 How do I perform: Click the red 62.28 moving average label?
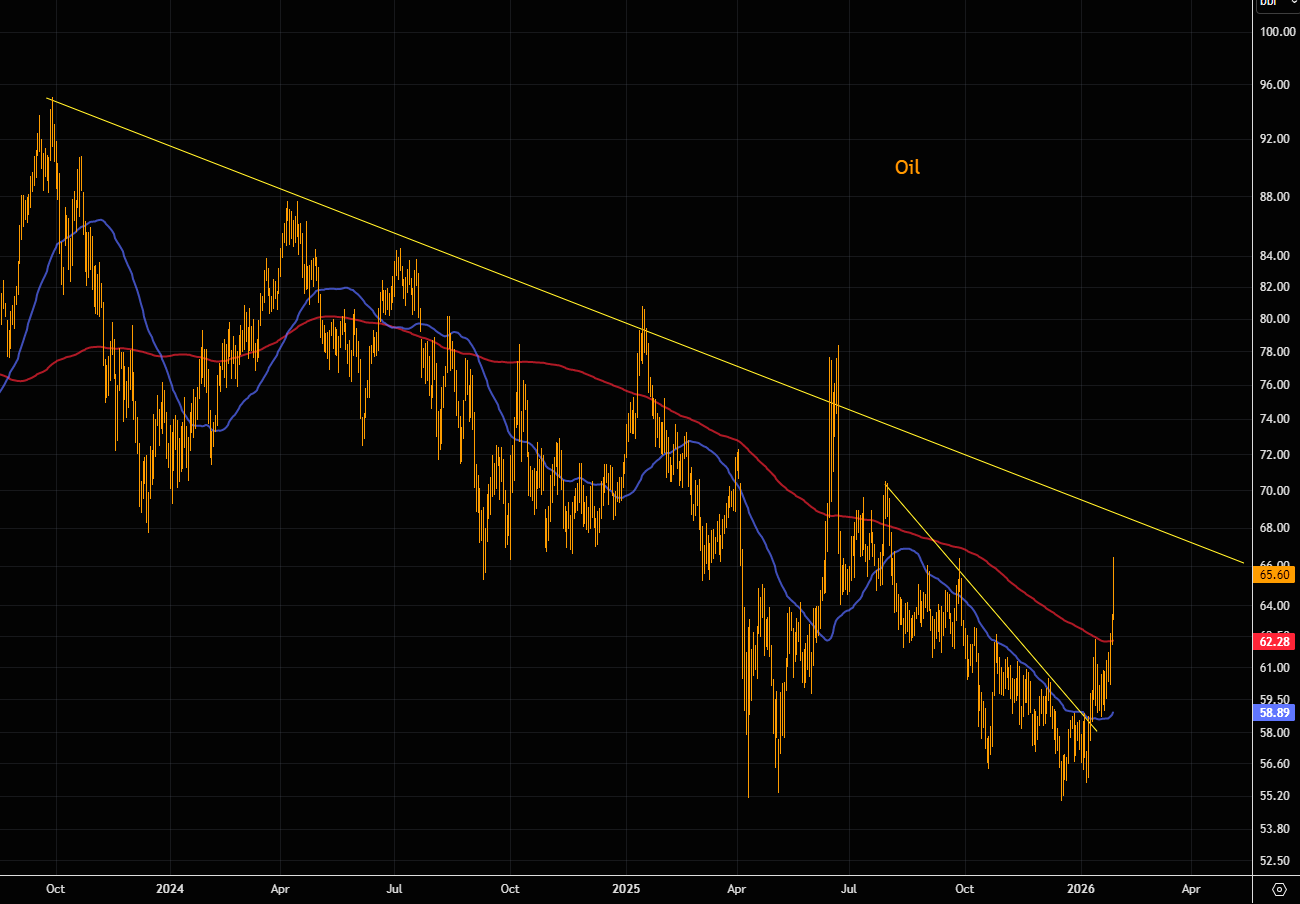[x=1274, y=641]
